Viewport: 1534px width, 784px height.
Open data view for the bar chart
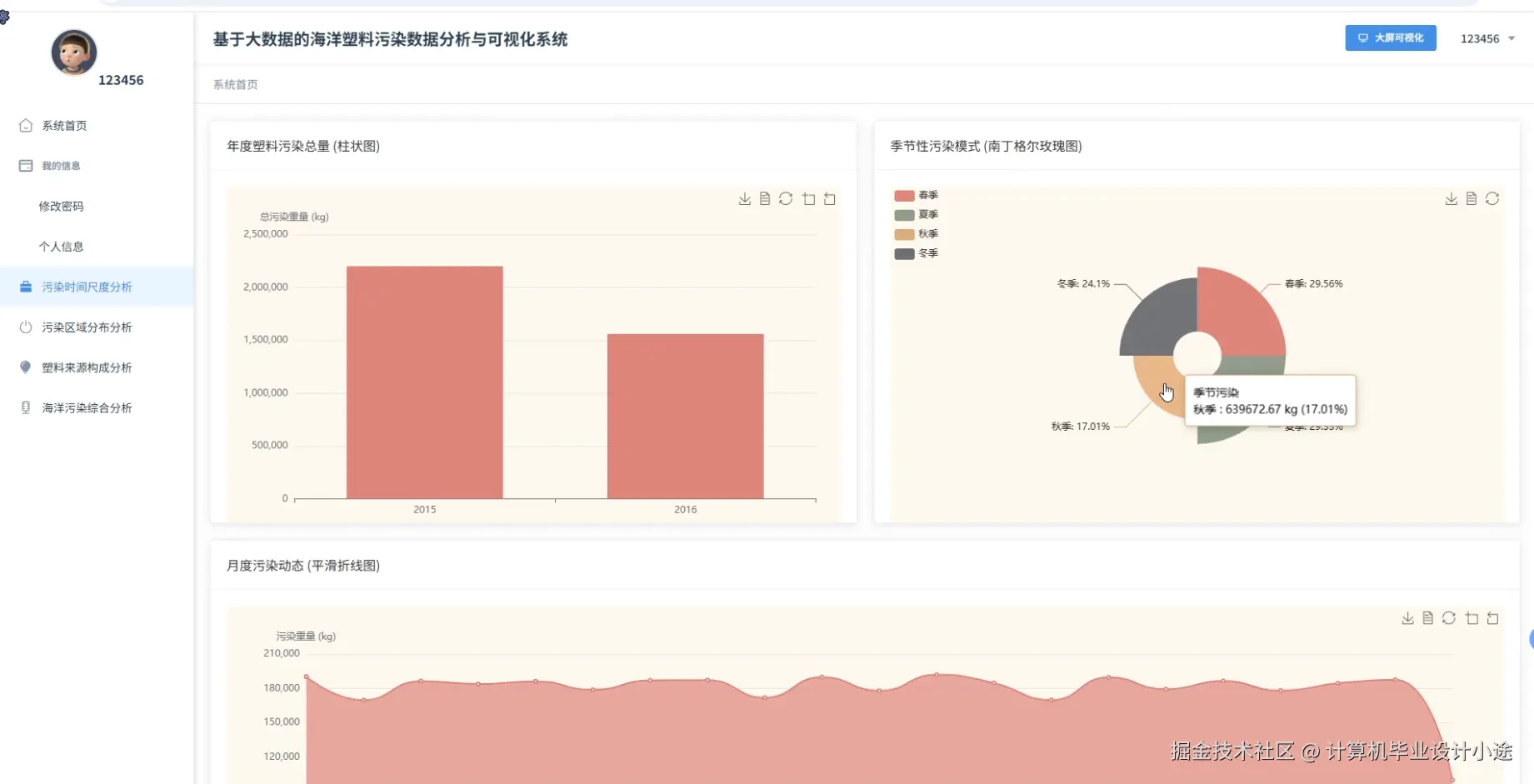[x=765, y=198]
